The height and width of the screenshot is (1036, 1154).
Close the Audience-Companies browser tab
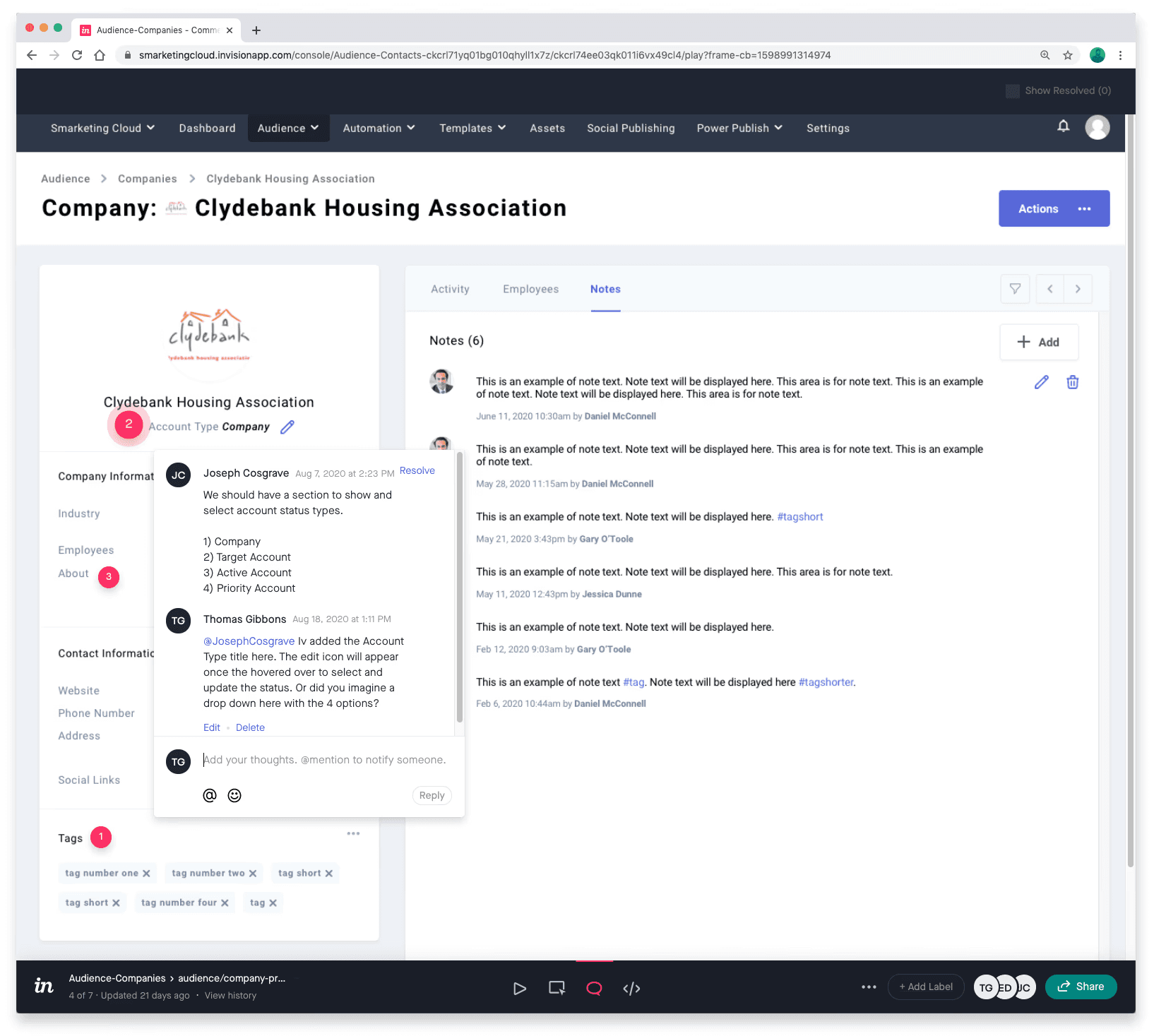tap(230, 30)
